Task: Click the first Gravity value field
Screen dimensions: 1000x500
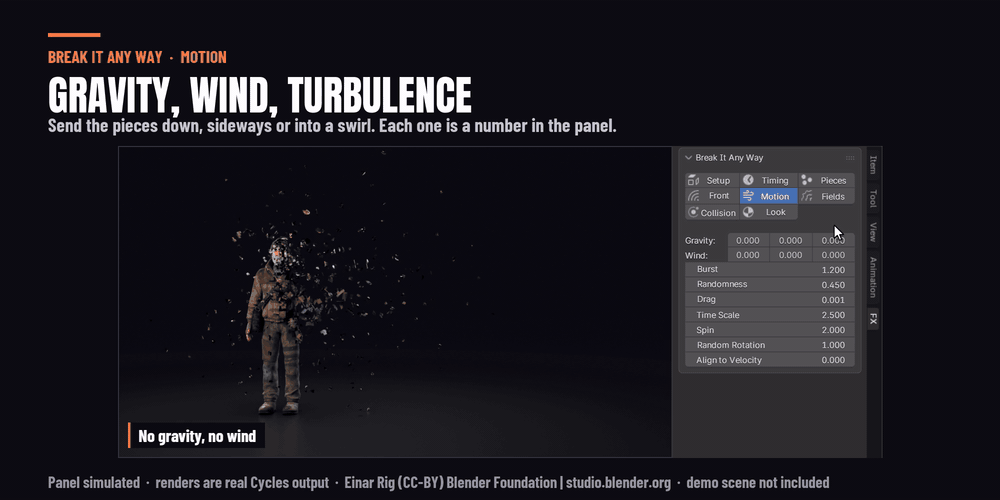Action: pos(748,240)
